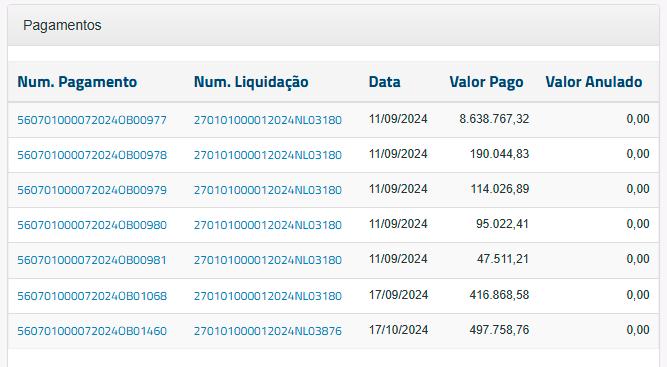The height and width of the screenshot is (367, 667).
Task: Click Valor Anulado 0,00 in the B01460 row
Action: coord(638,330)
